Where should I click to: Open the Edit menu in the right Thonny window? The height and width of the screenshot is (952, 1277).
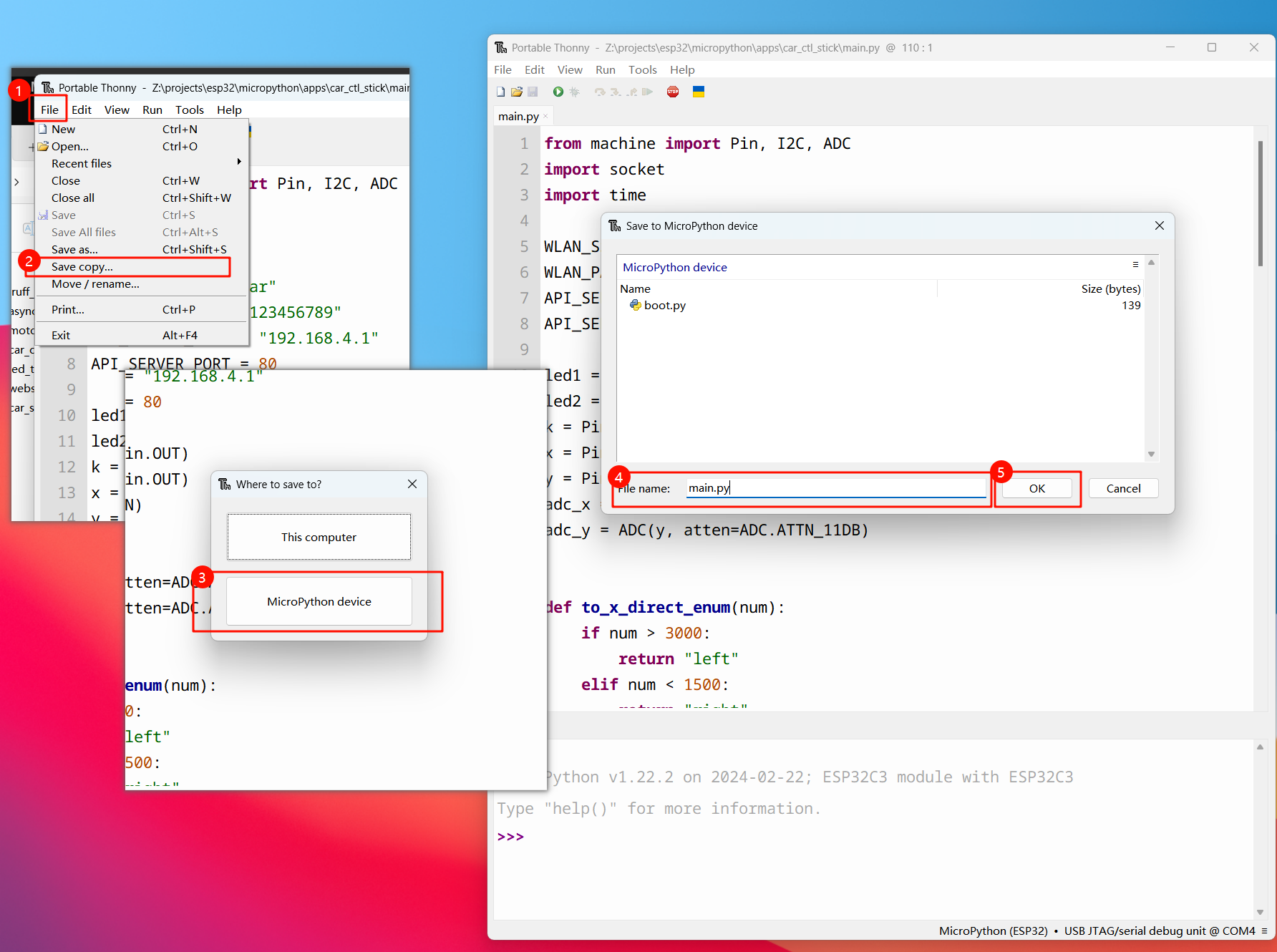tap(535, 69)
